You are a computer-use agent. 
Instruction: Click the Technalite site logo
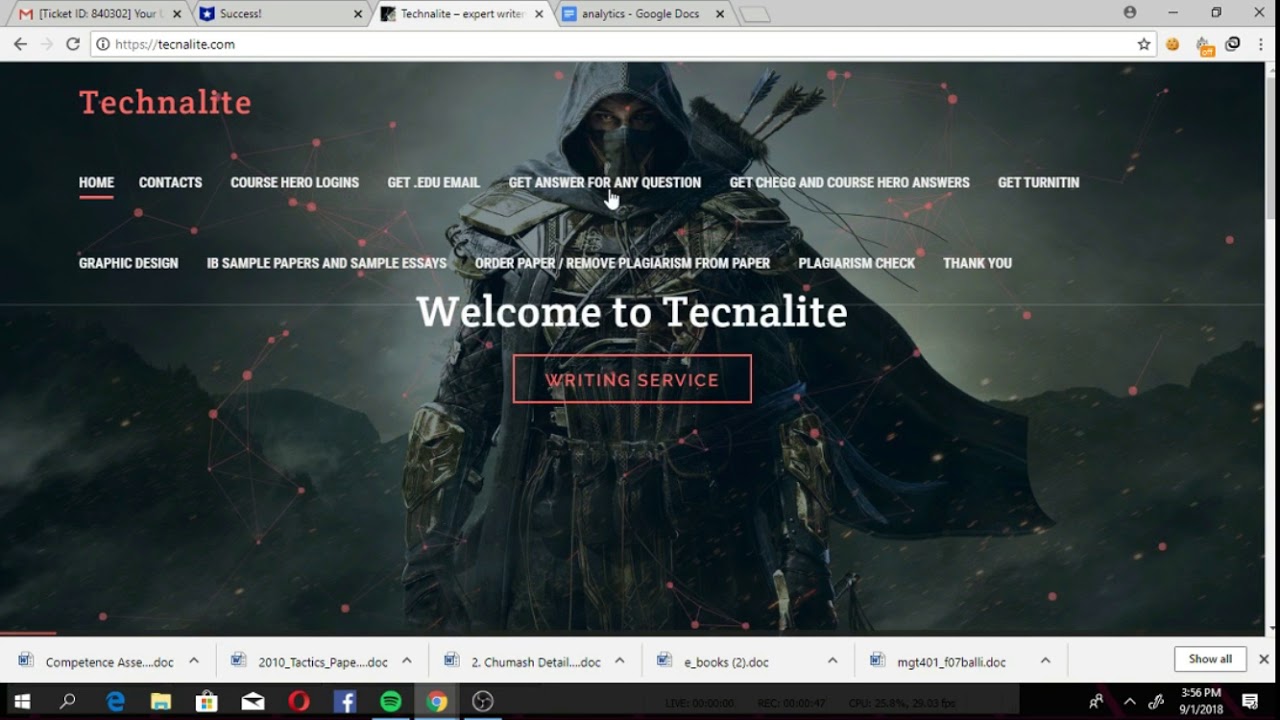(165, 102)
